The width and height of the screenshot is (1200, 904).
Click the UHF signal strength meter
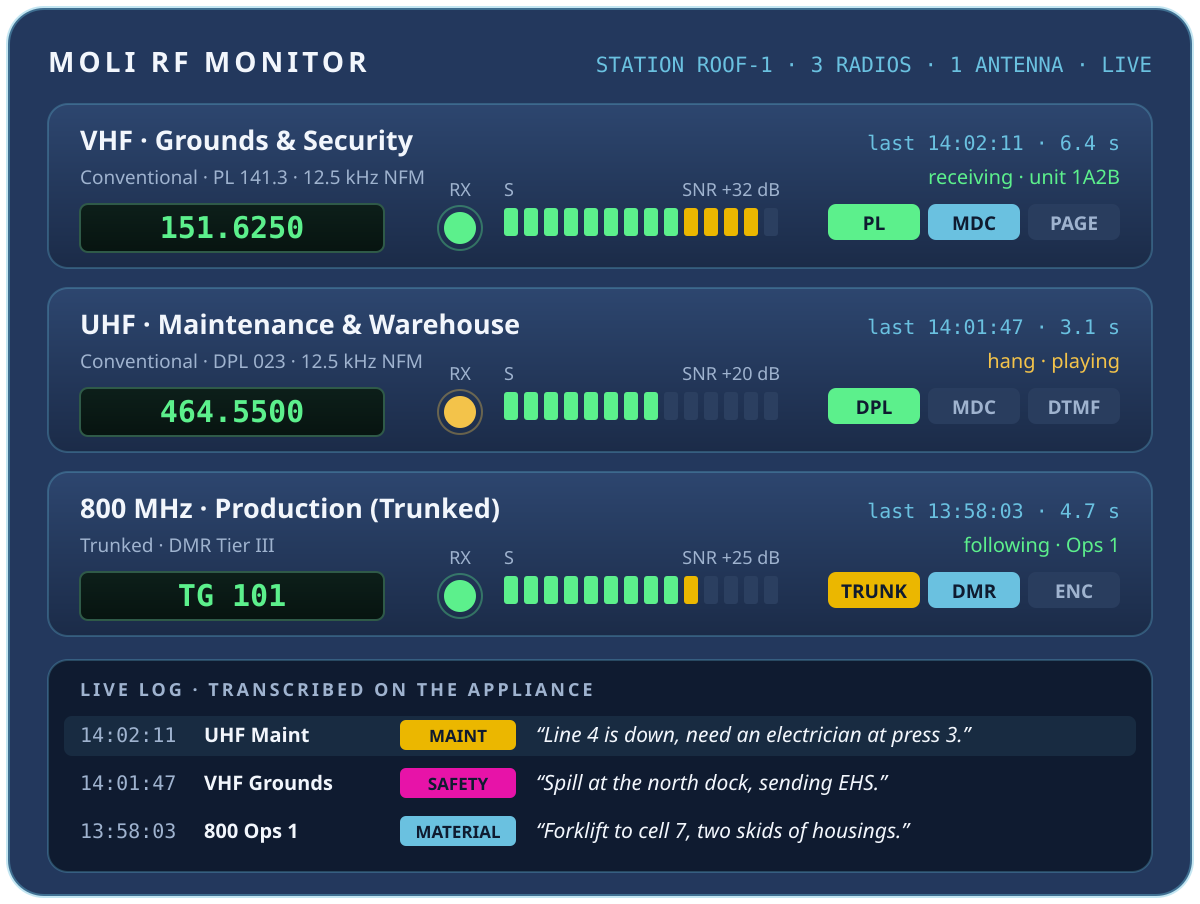pos(641,406)
